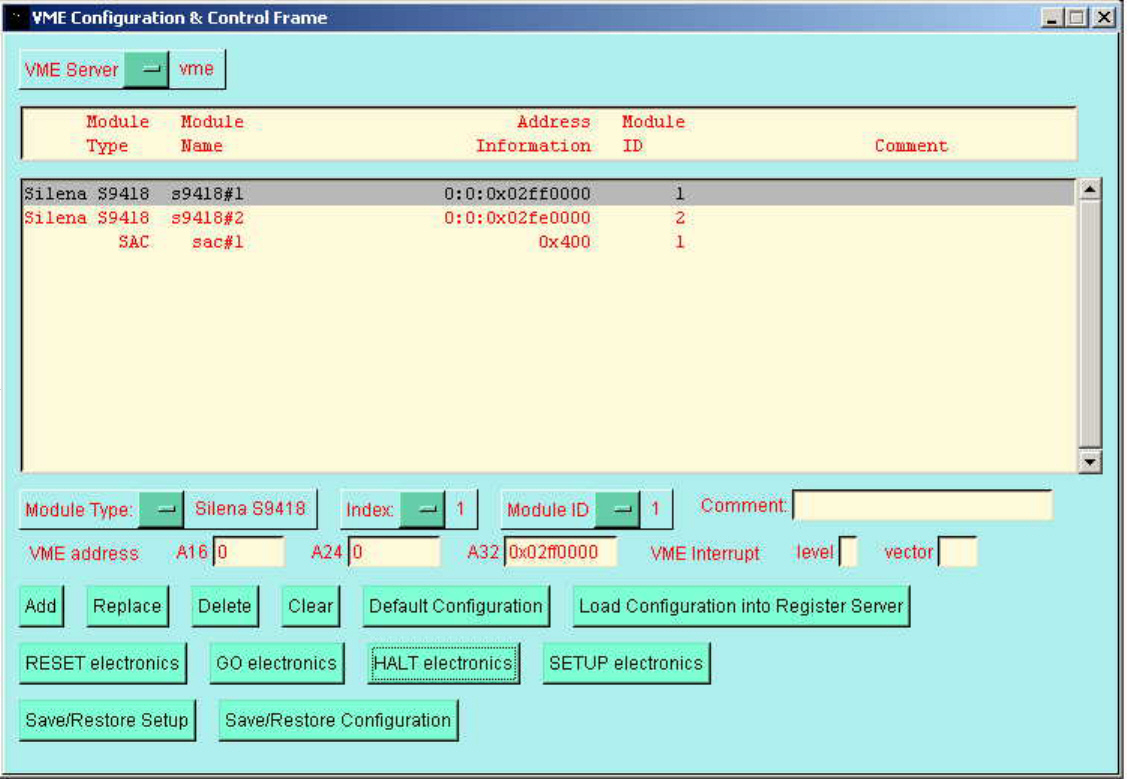Viewport: 1128px width, 779px height.
Task: Open the Module ID option menu
Action: [618, 509]
